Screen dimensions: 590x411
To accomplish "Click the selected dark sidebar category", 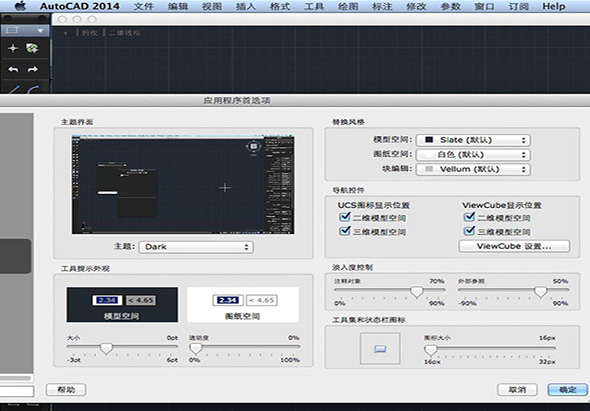I will point(15,256).
